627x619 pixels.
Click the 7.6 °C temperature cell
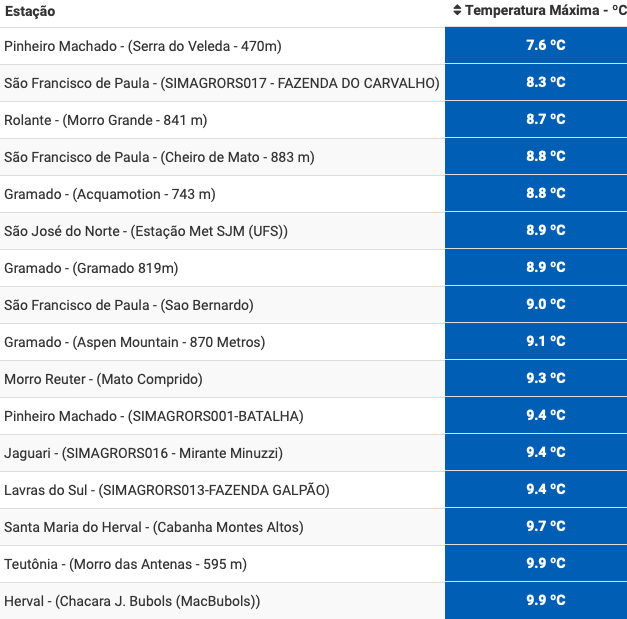(x=545, y=46)
